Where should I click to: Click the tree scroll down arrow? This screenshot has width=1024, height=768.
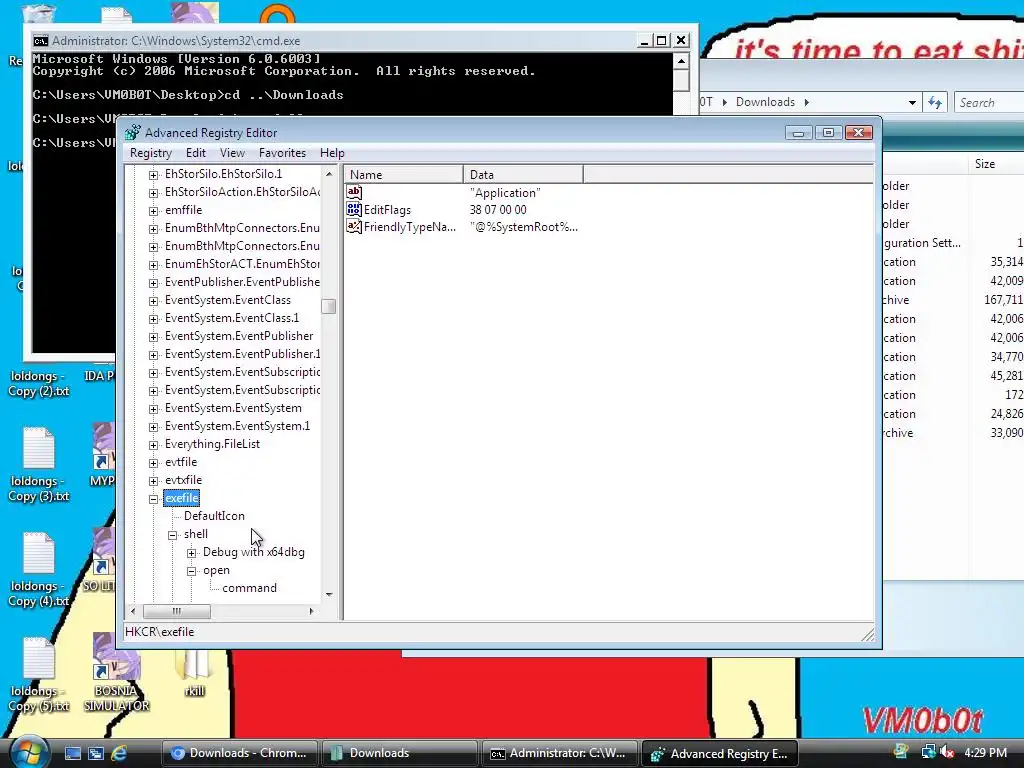pyautogui.click(x=328, y=594)
